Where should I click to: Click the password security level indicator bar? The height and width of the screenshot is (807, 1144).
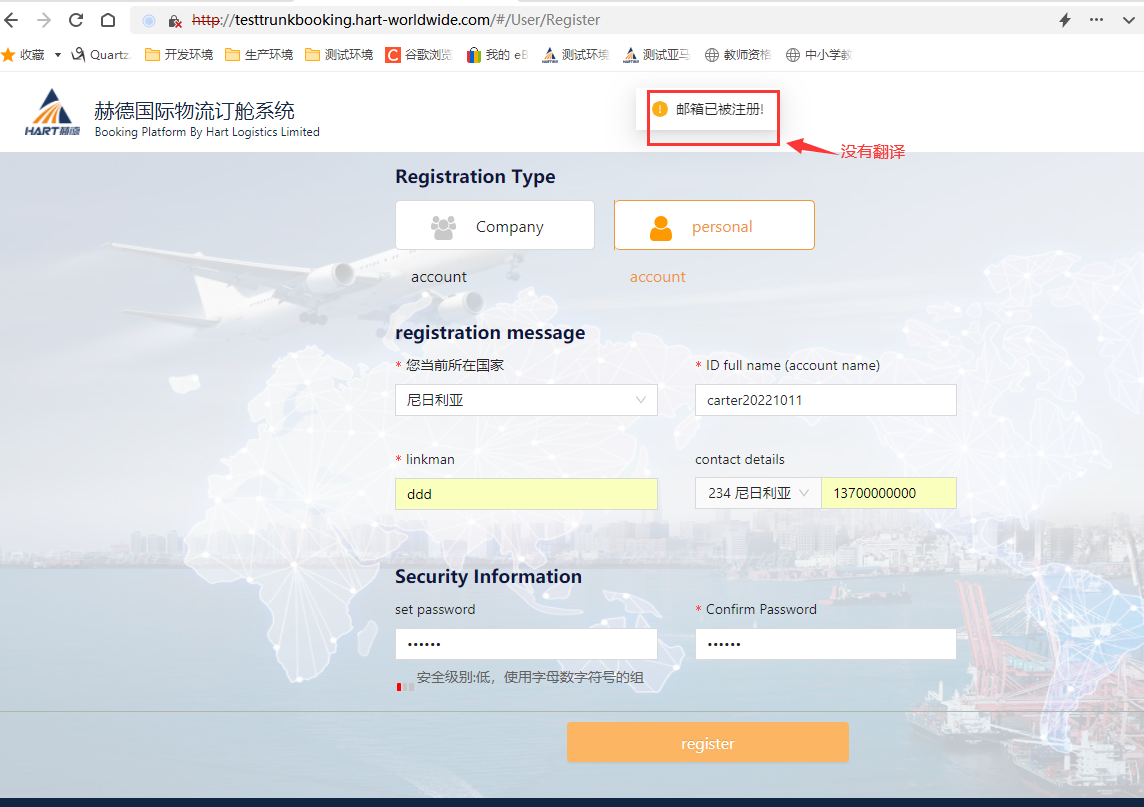coord(405,687)
